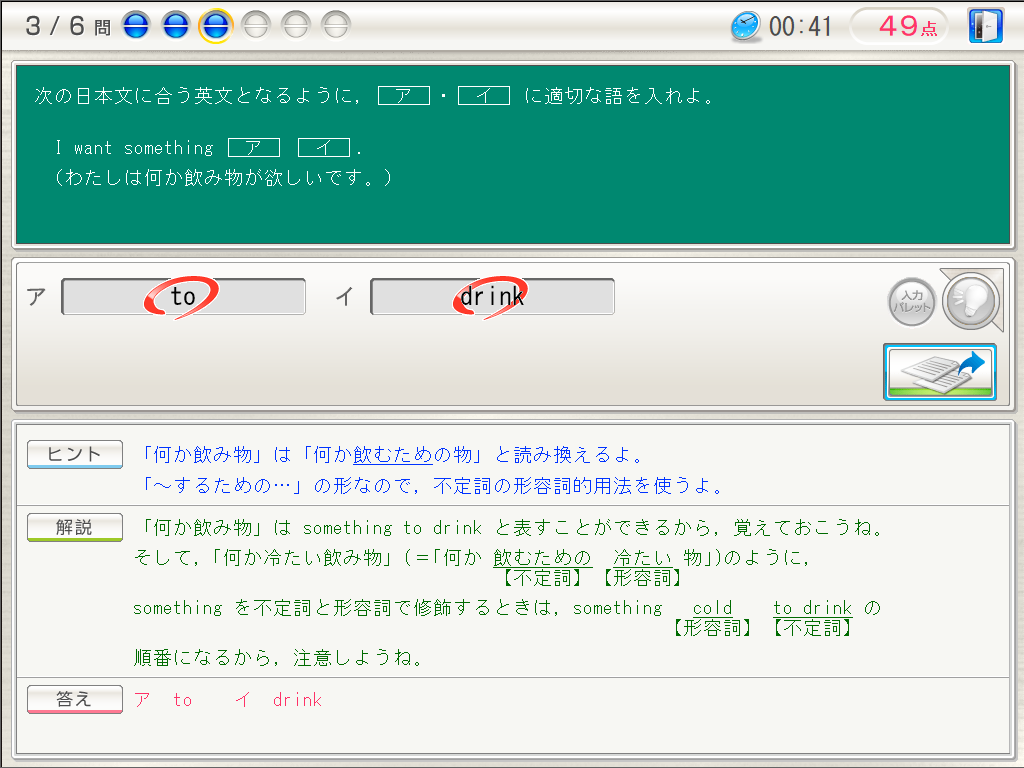Select the fifth gray progress circle

coord(296,26)
